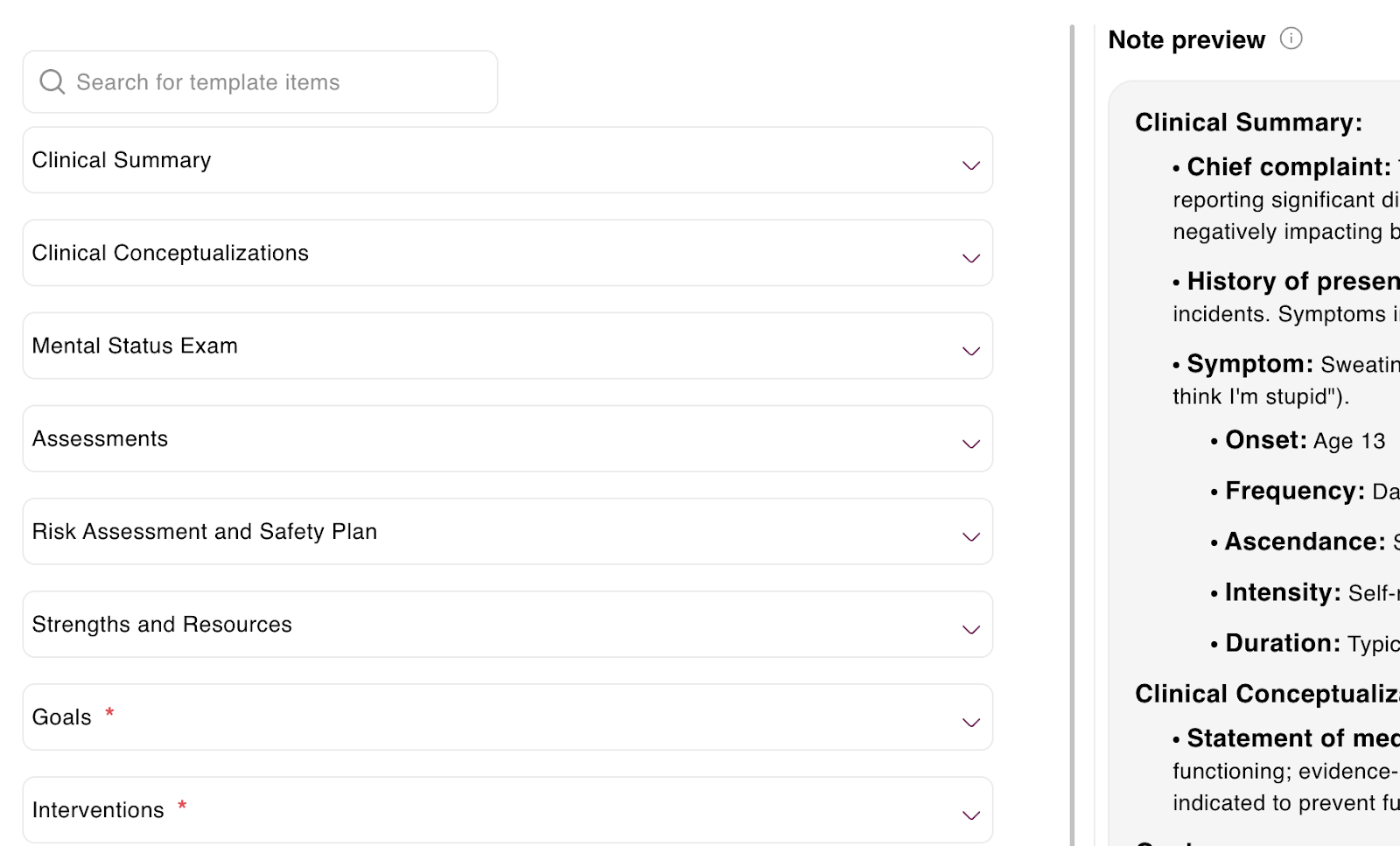Click the red asterisk next to Interventions
Image resolution: width=1400 pixels, height=846 pixels.
(x=181, y=805)
